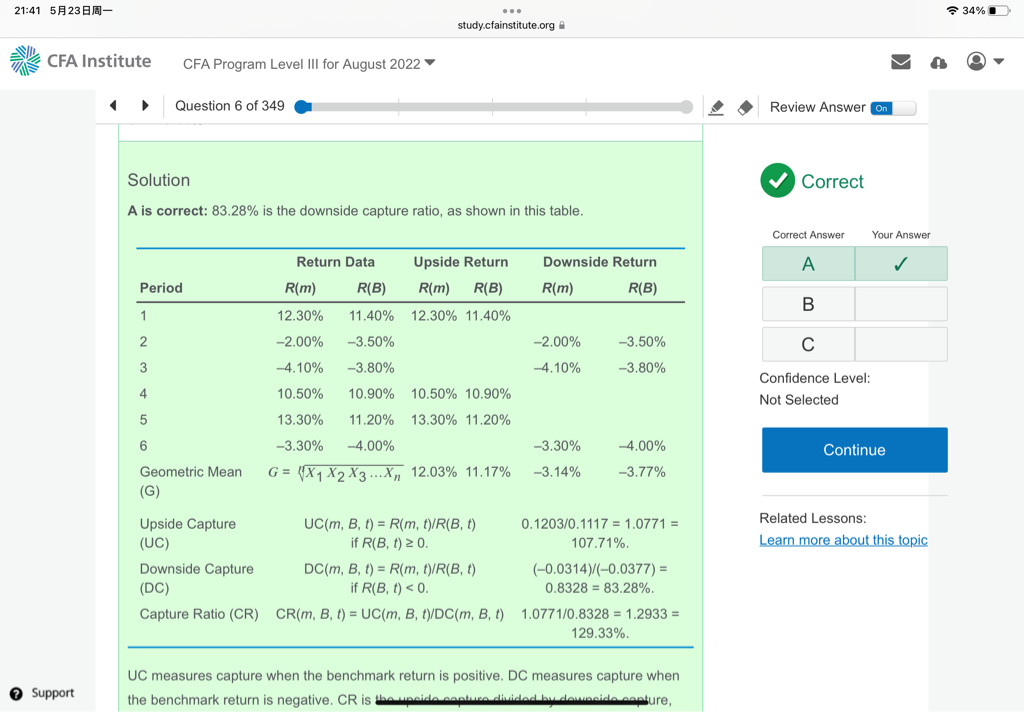Click the question progress slider handle
Image resolution: width=1024 pixels, height=712 pixels.
[302, 107]
